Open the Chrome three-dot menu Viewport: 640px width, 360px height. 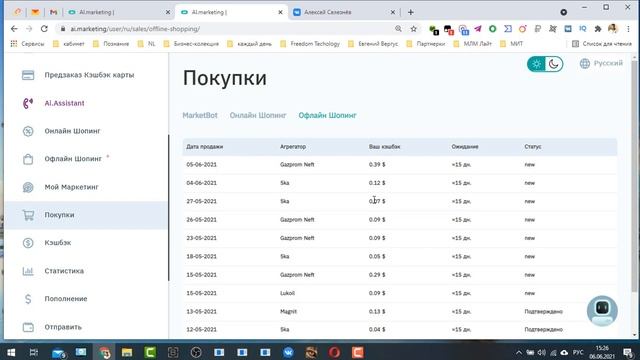628,29
